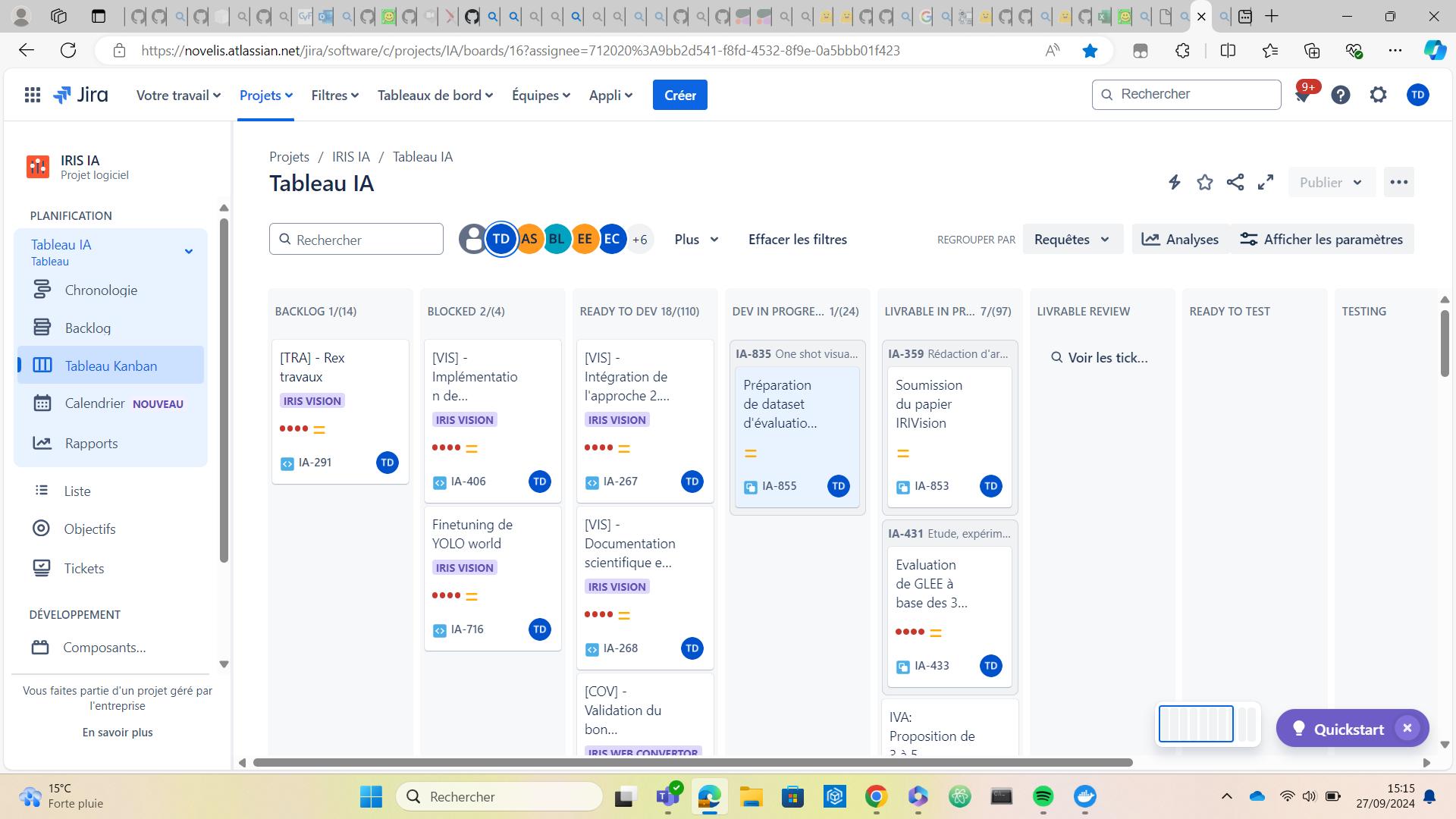Show the +6 more assignees
Image resolution: width=1456 pixels, height=819 pixels.
pos(640,239)
